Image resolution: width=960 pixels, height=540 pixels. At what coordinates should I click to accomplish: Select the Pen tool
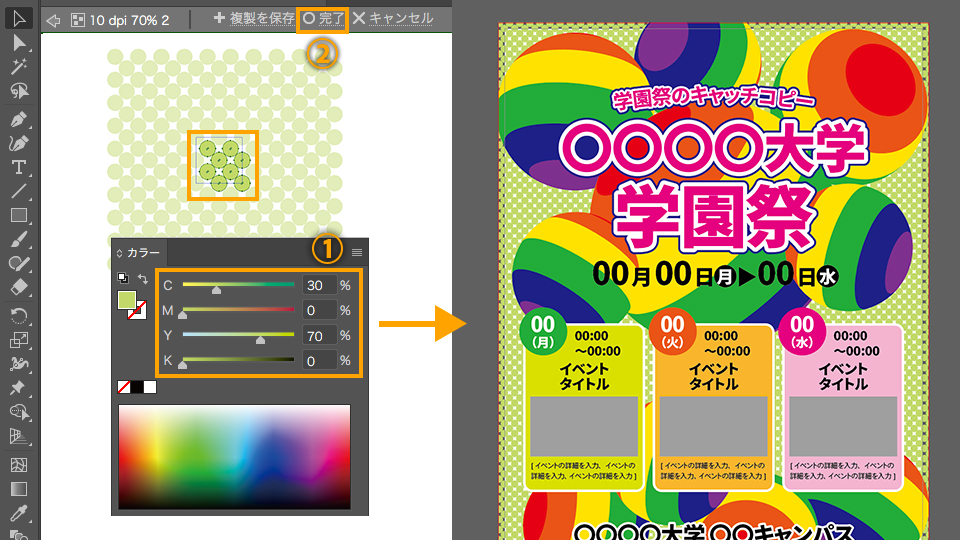[x=19, y=119]
